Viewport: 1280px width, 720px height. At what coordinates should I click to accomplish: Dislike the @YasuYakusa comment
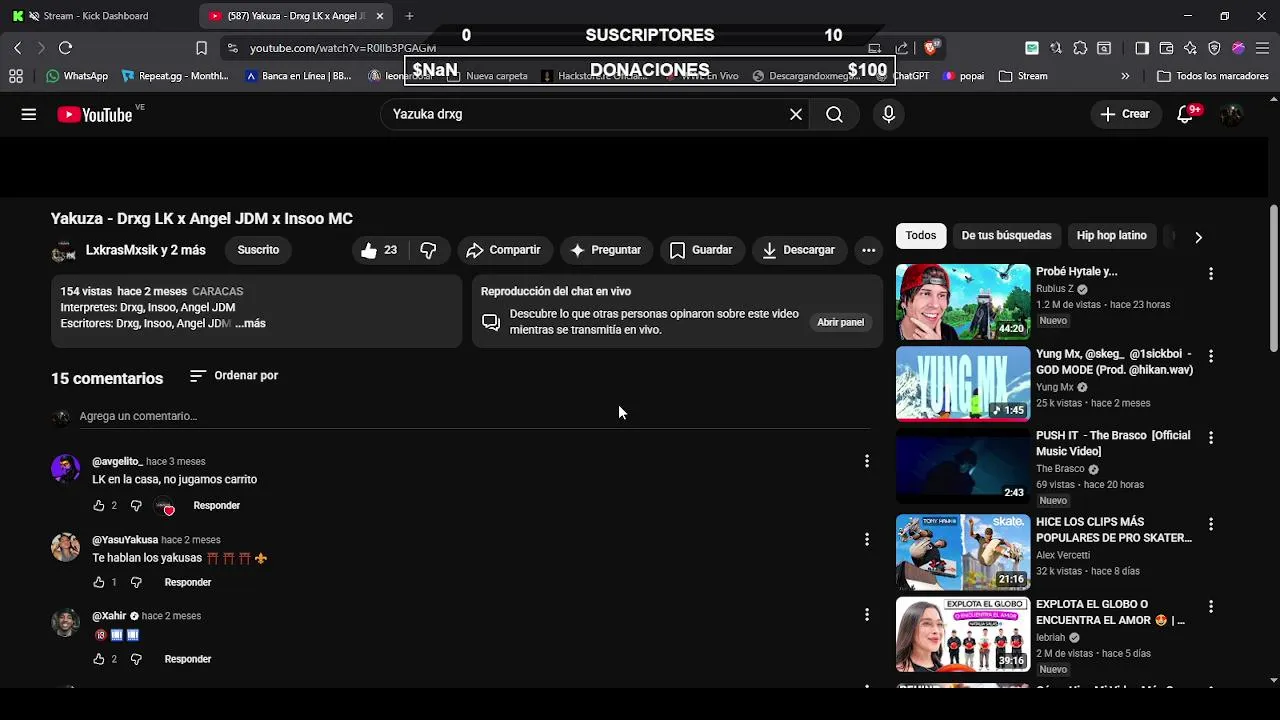(x=136, y=582)
